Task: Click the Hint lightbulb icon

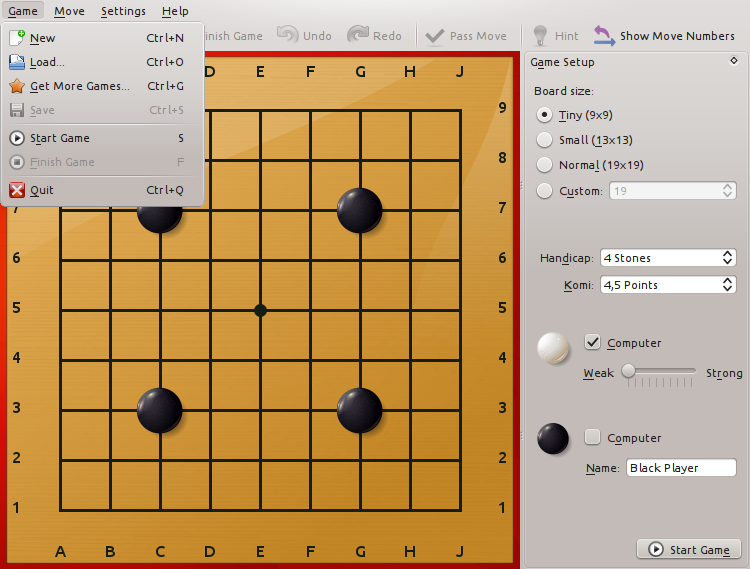Action: pos(541,36)
